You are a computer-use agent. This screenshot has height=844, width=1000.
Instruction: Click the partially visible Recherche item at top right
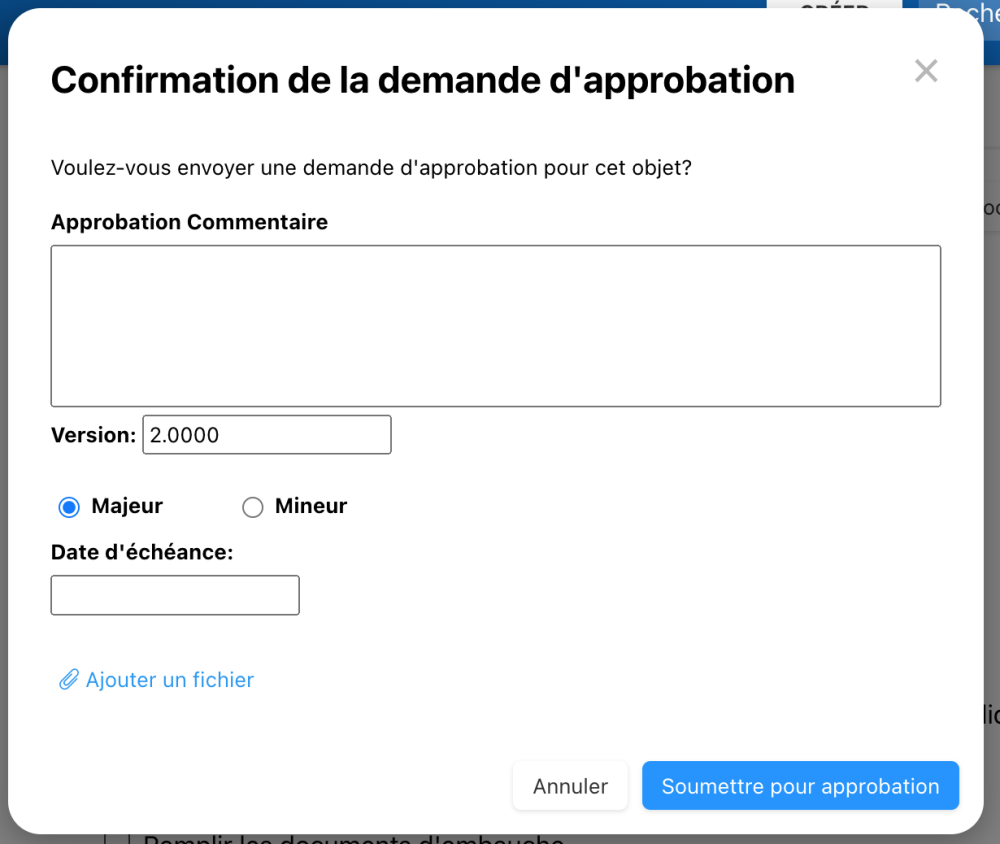click(x=965, y=10)
